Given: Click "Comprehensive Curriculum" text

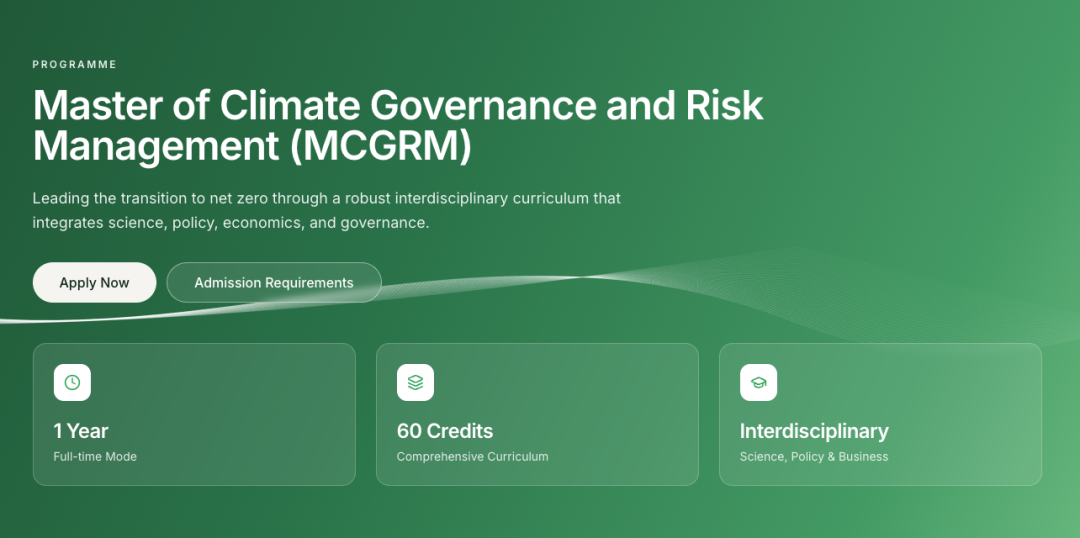Looking at the screenshot, I should 472,457.
